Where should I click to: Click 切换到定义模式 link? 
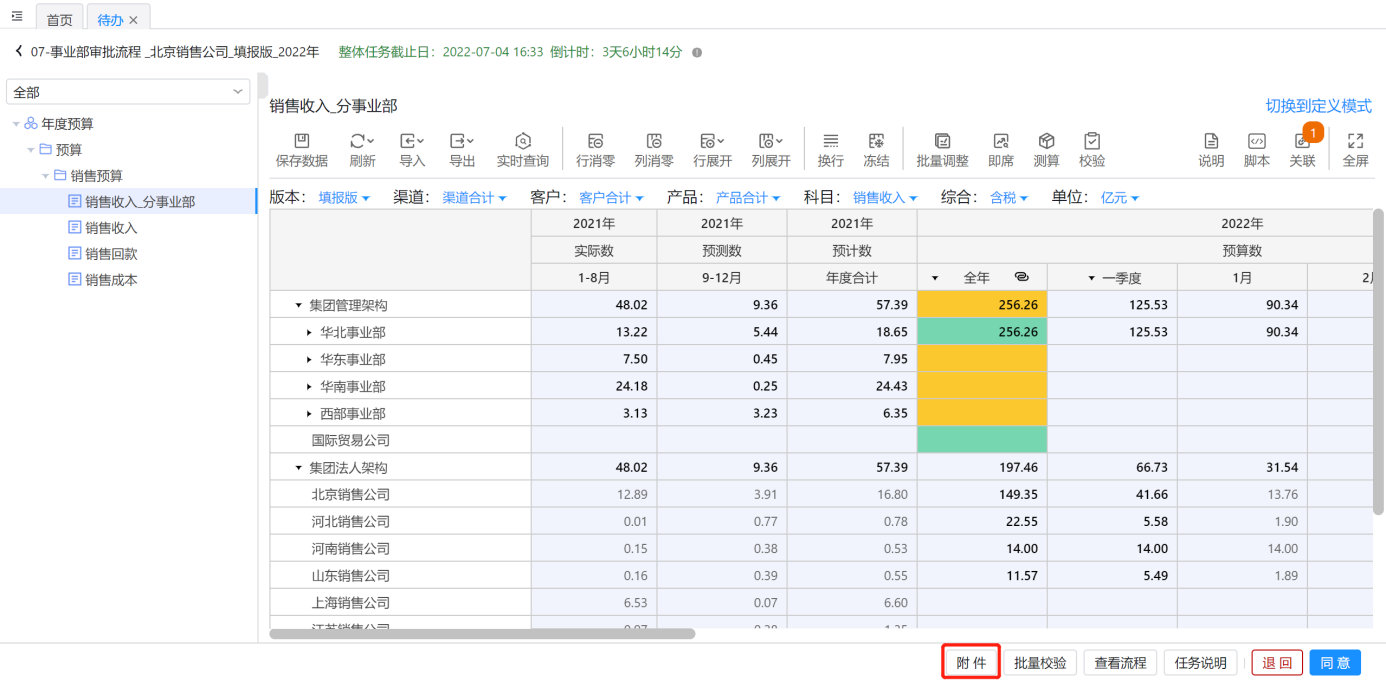tap(1318, 106)
